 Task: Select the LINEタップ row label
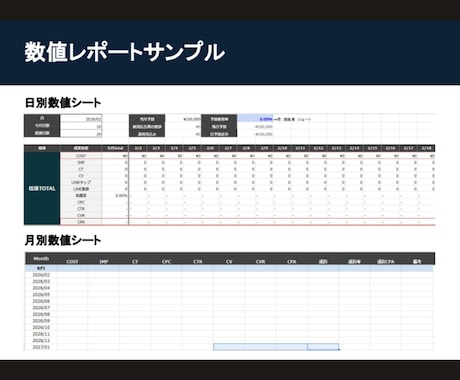(x=81, y=182)
